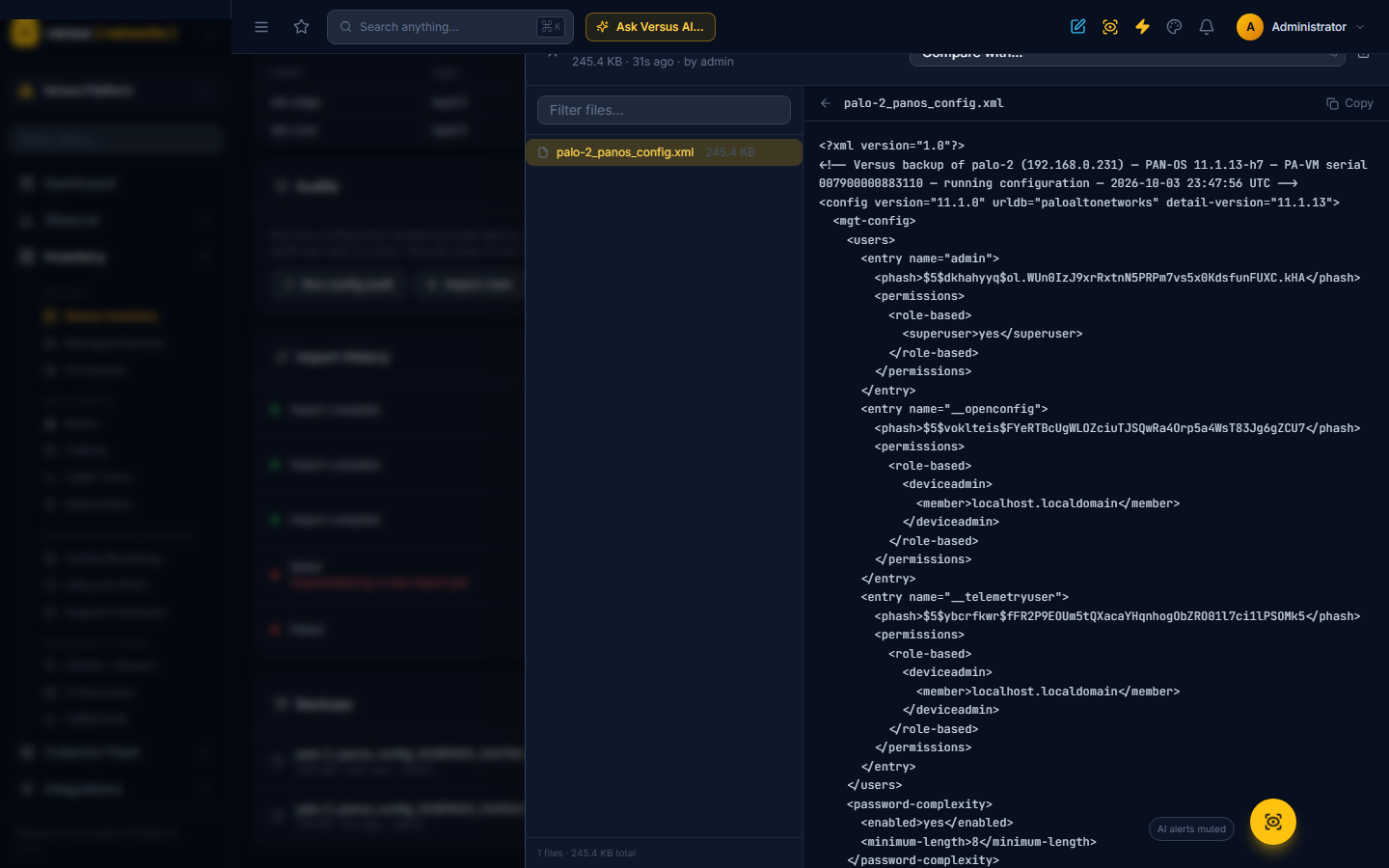Open Ask Versus AI assistant
The image size is (1389, 868).
[650, 27]
